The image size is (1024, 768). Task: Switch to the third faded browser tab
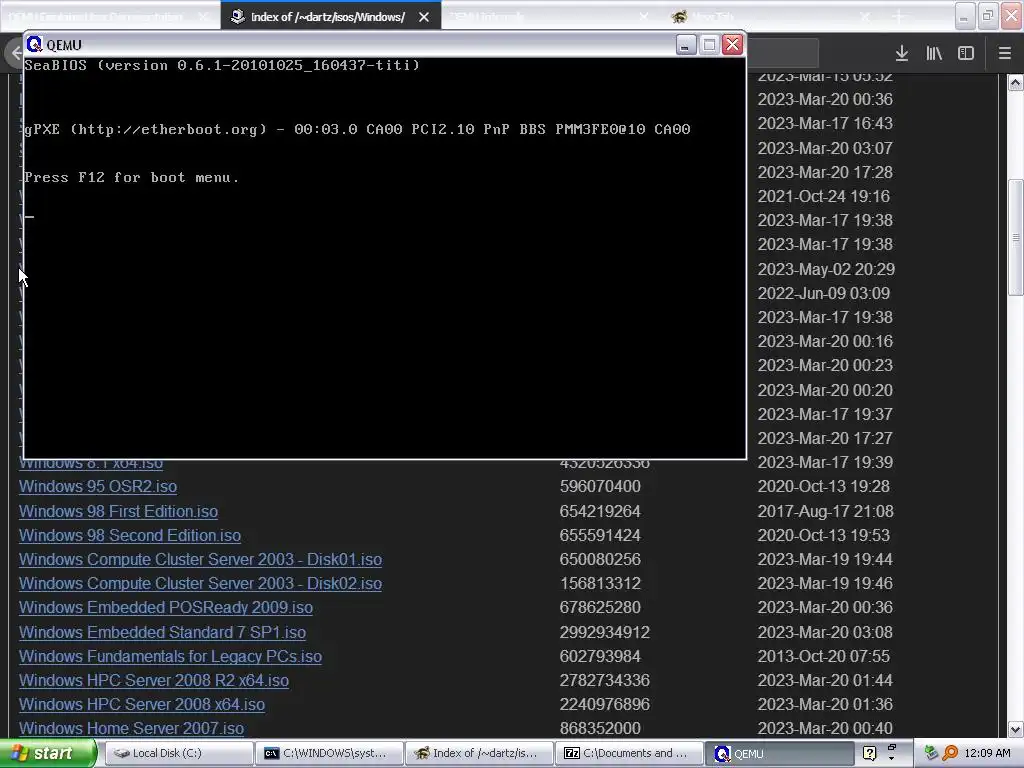pyautogui.click(x=549, y=17)
